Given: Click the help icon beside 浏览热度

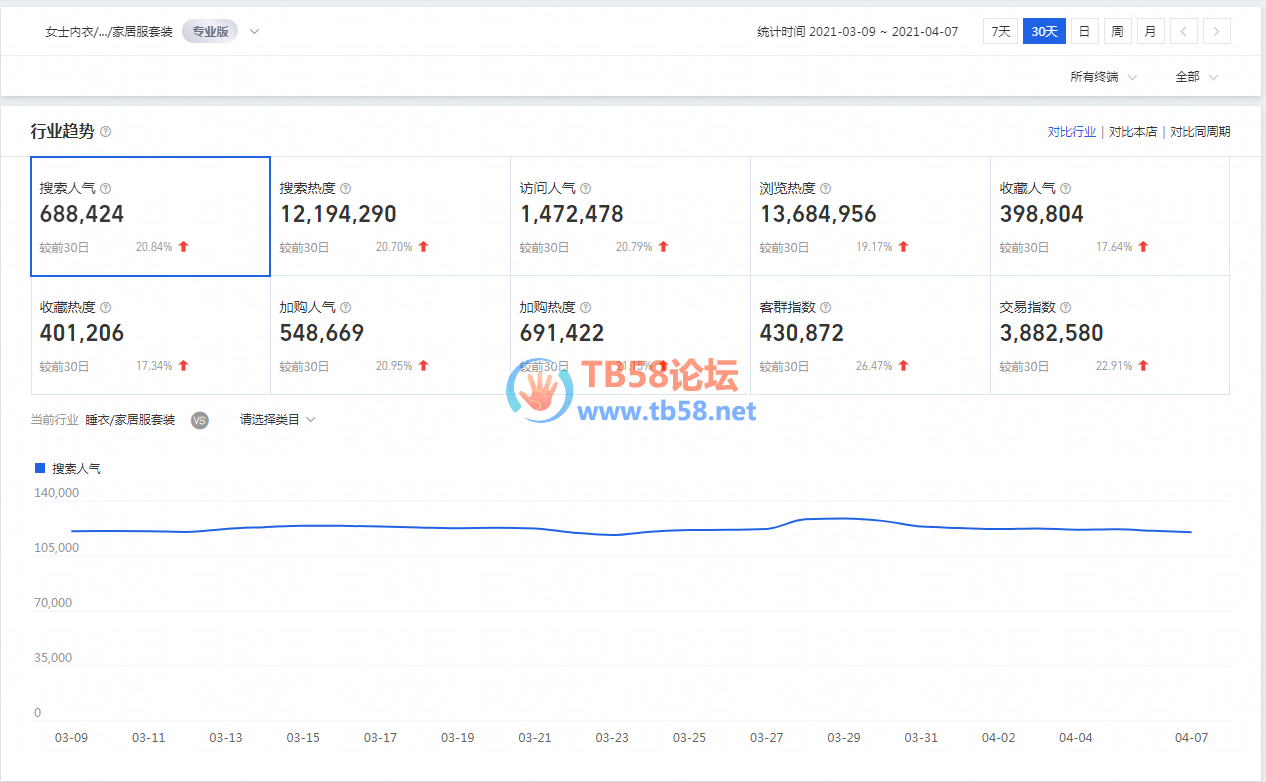Looking at the screenshot, I should pyautogui.click(x=825, y=188).
